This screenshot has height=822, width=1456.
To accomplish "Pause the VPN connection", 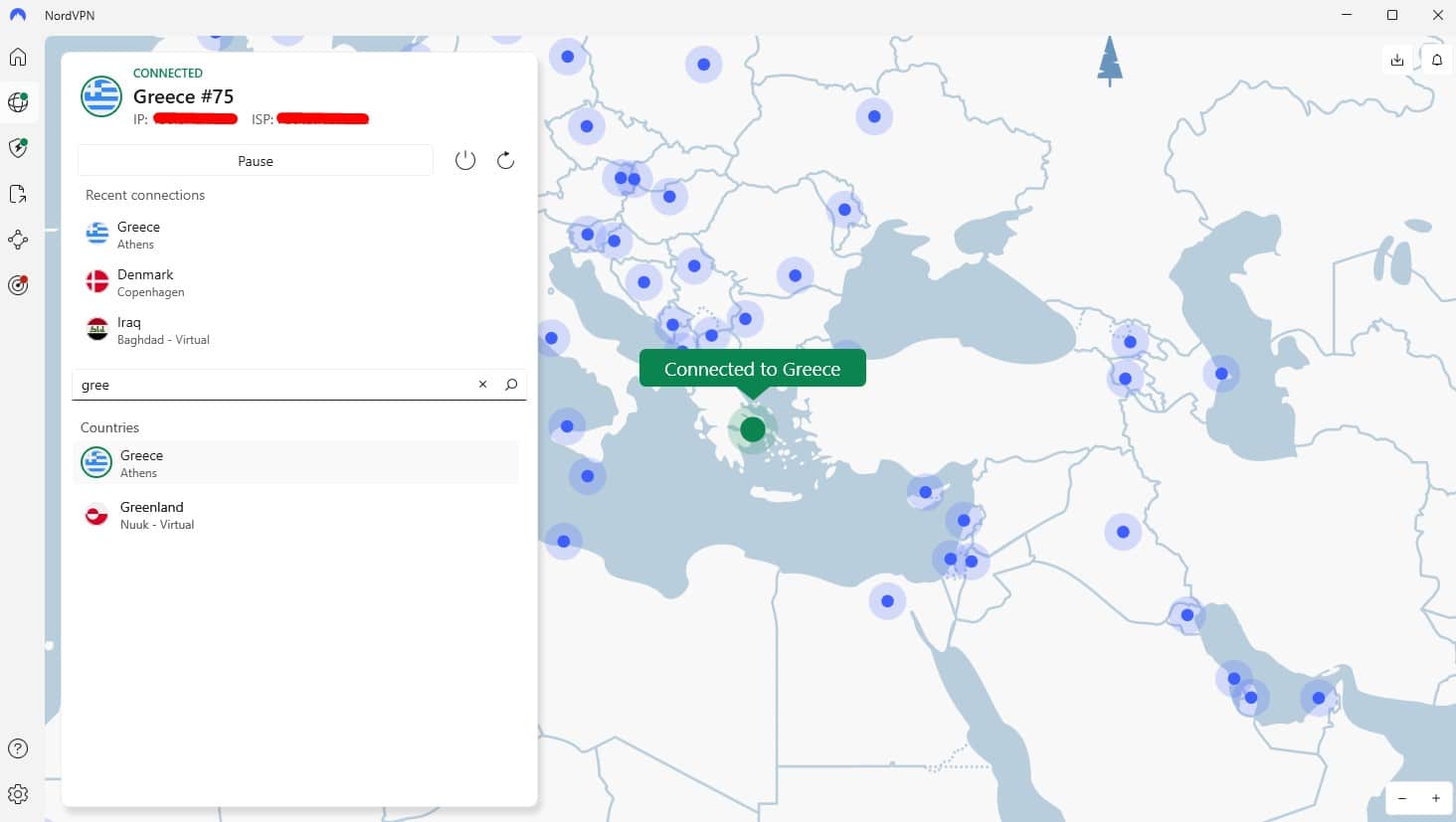I will pyautogui.click(x=256, y=161).
